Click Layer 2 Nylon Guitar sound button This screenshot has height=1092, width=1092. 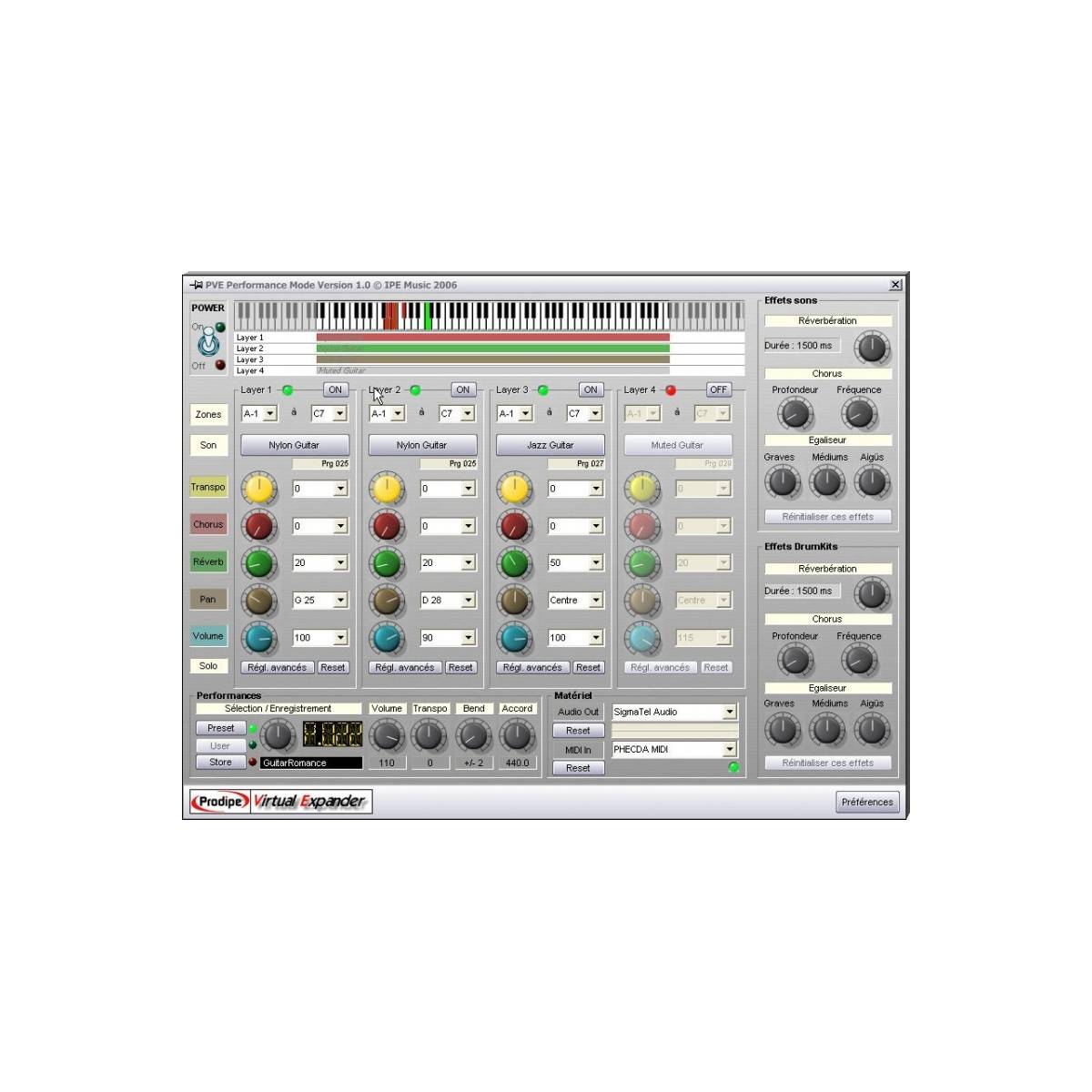422,445
